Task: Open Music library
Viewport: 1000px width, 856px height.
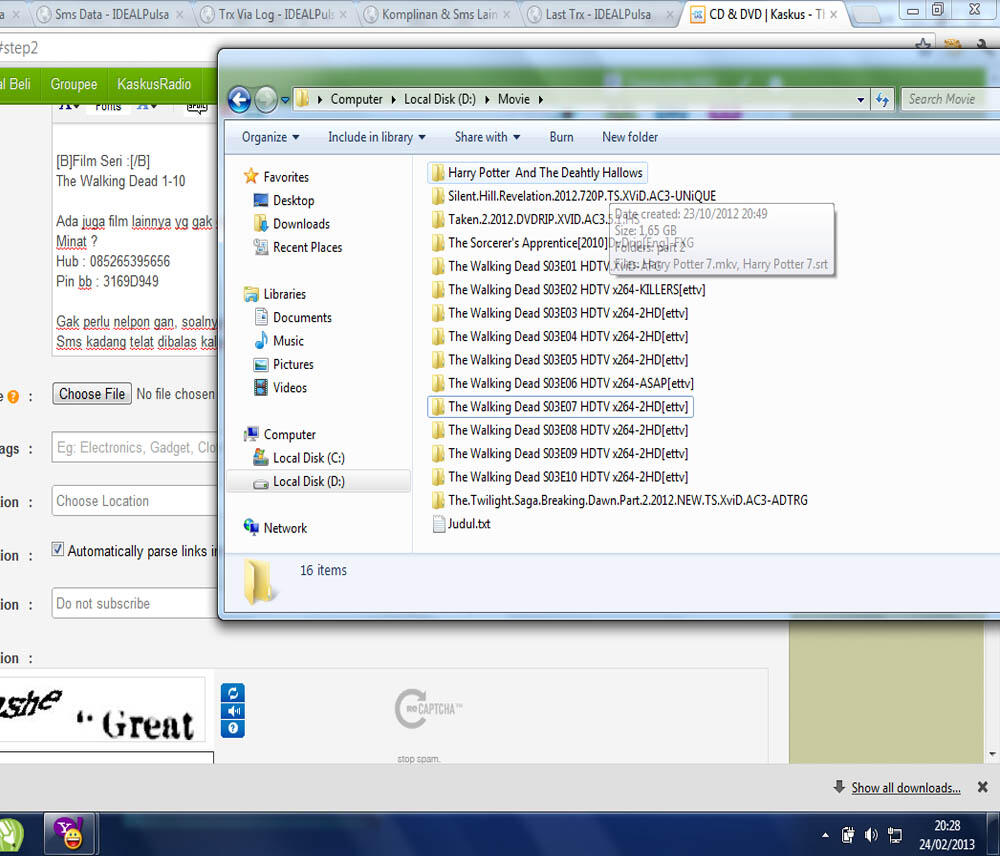Action: tap(279, 341)
